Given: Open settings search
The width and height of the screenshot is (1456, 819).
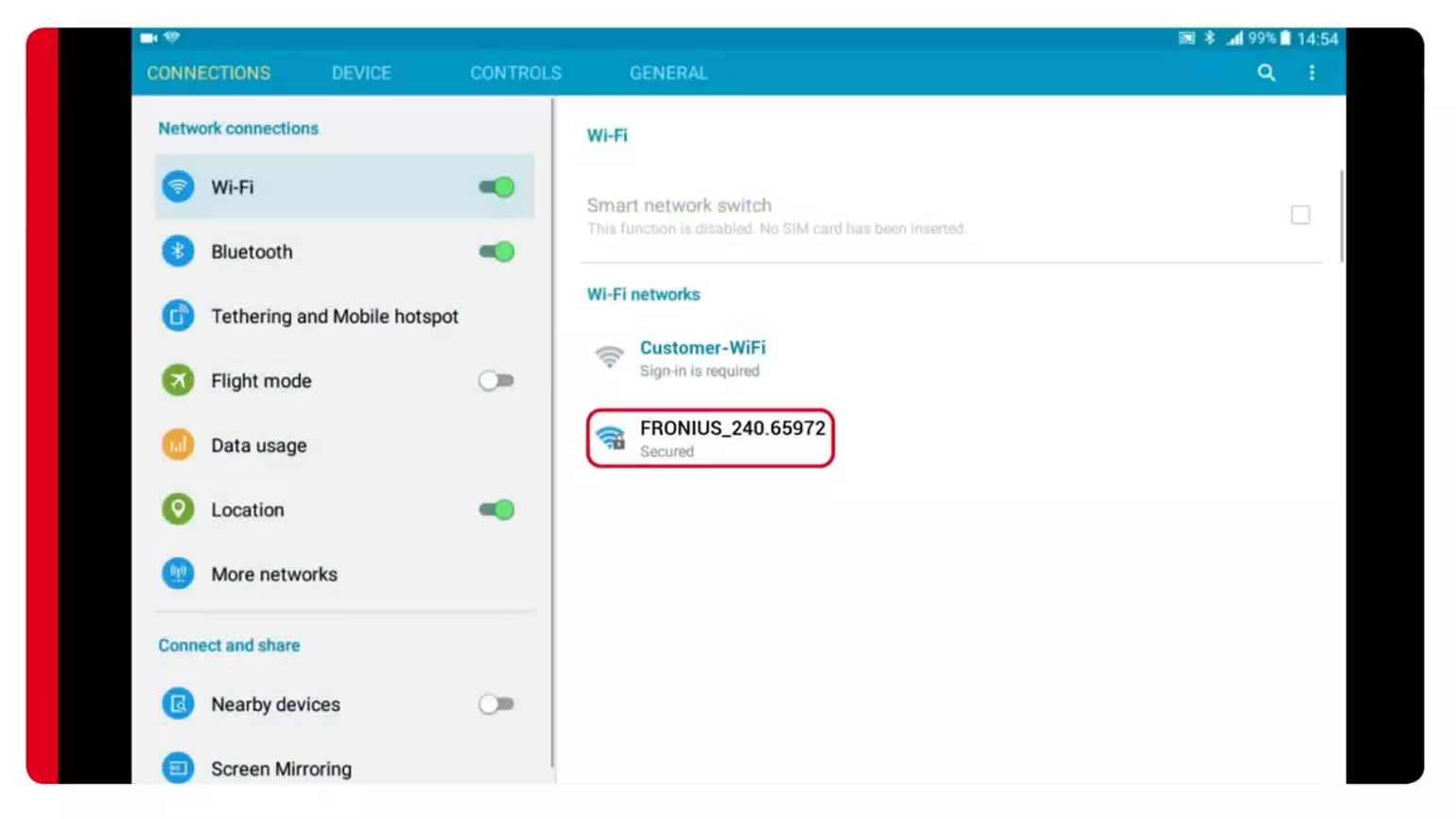Looking at the screenshot, I should click(x=1266, y=72).
